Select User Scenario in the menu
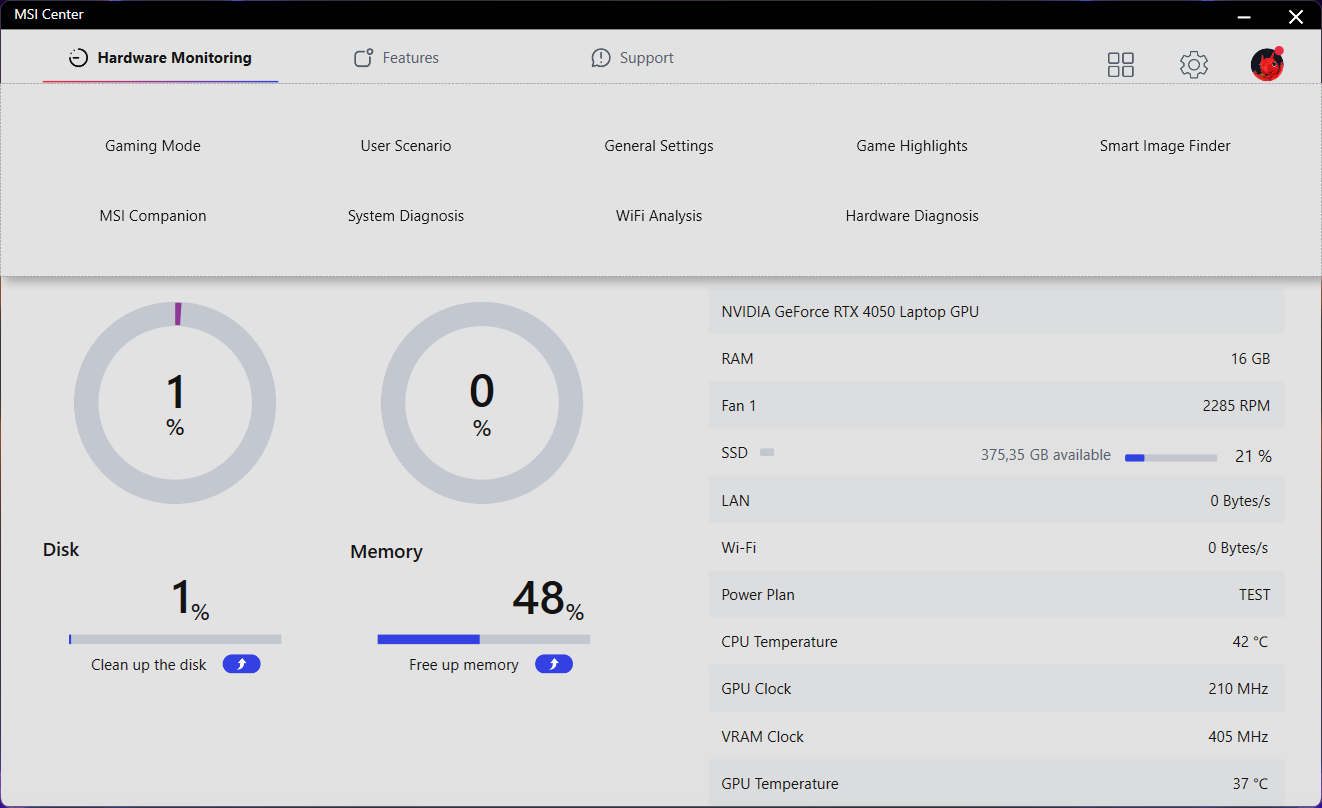 pyautogui.click(x=406, y=146)
